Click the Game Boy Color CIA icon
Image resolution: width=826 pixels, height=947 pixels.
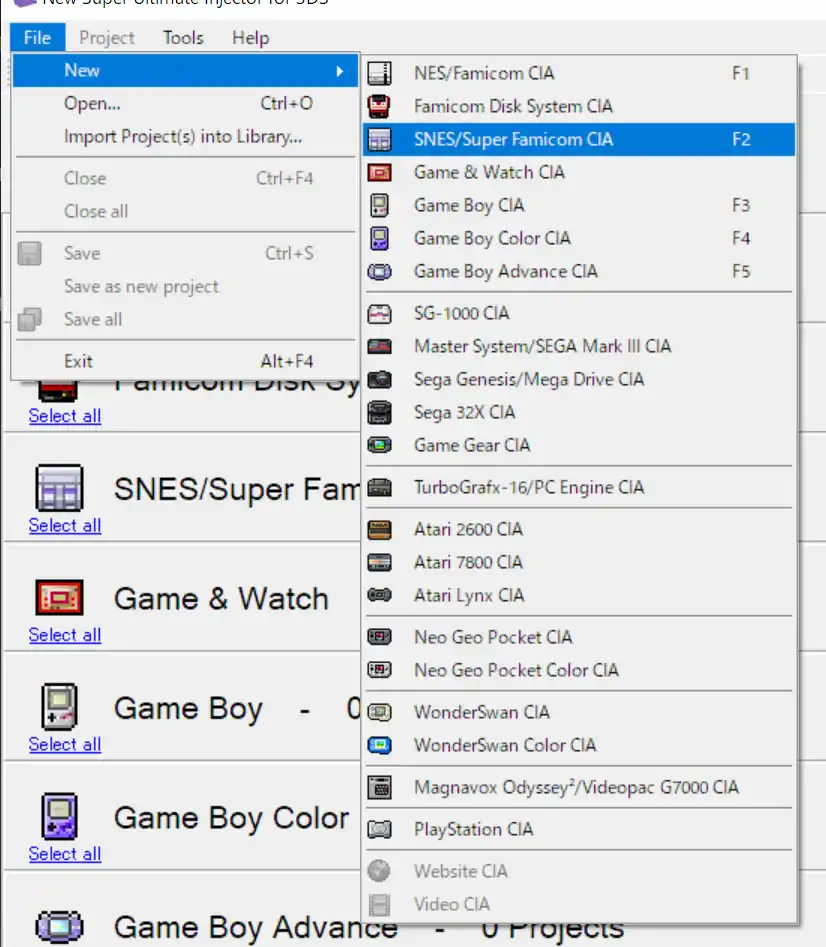point(379,238)
